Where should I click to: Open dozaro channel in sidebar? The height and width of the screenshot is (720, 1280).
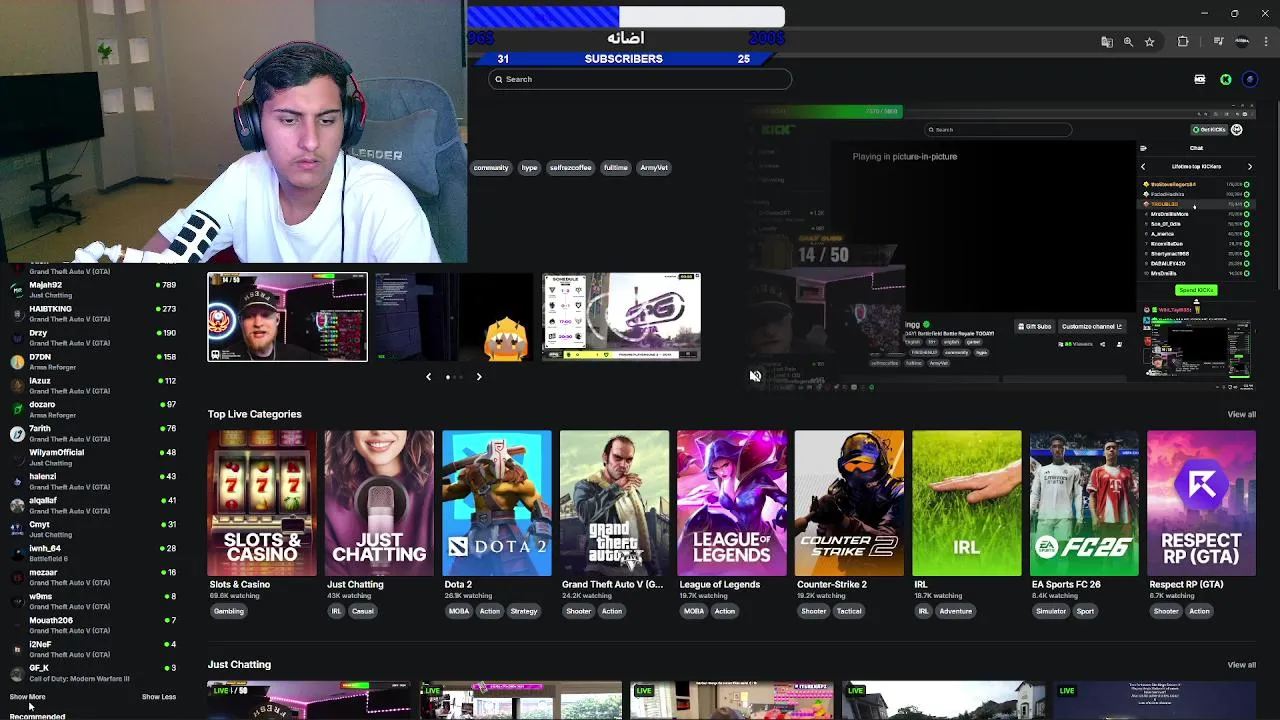[x=92, y=409]
